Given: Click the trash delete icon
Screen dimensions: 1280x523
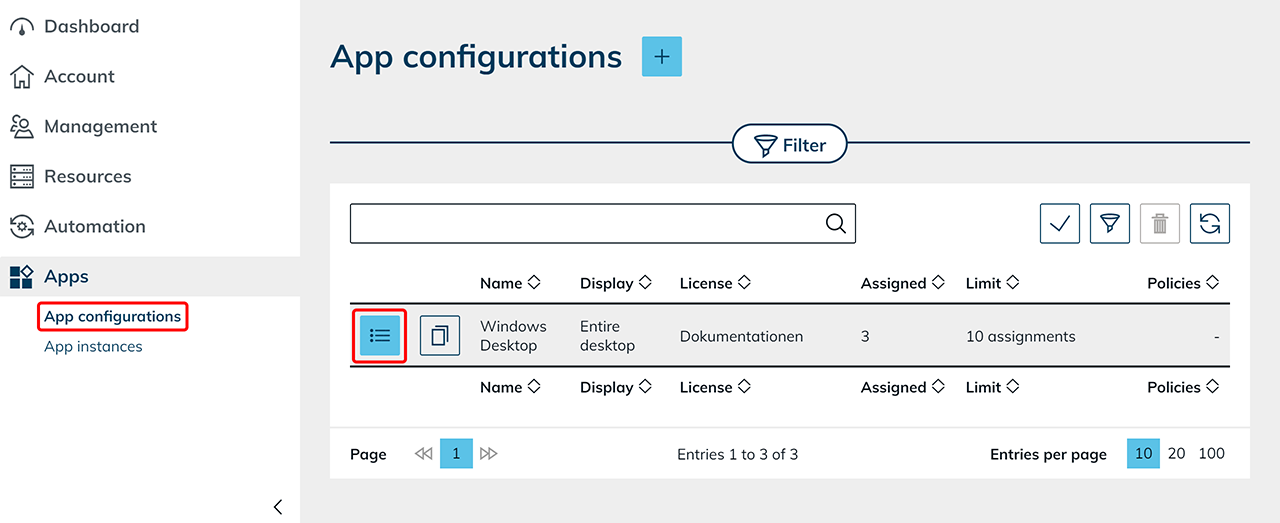Looking at the screenshot, I should (x=1159, y=224).
